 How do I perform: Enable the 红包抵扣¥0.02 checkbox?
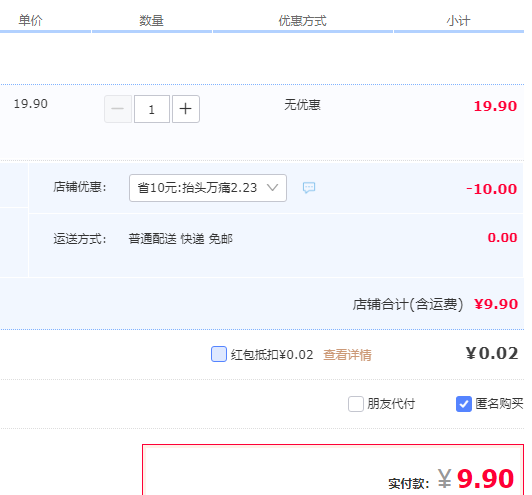coord(219,354)
